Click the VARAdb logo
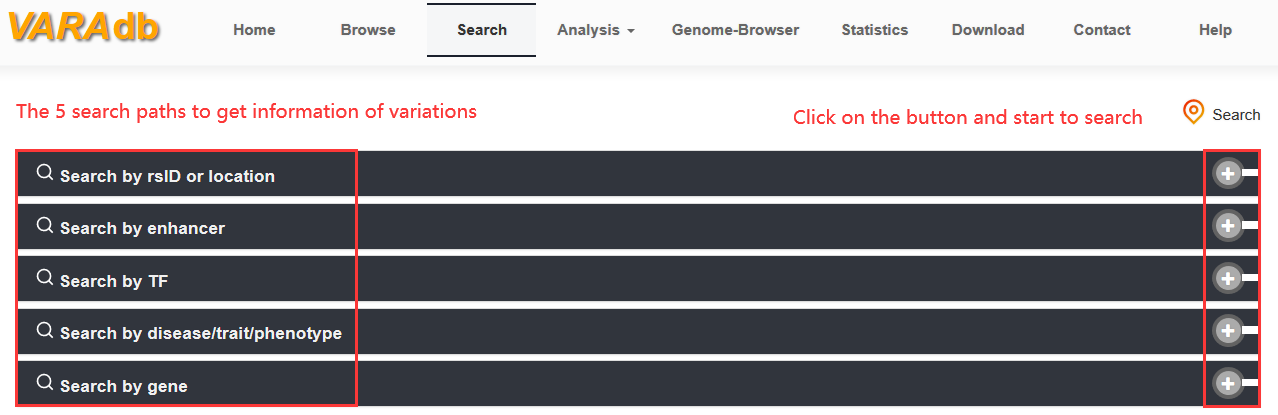This screenshot has height=415, width=1278. point(84,27)
